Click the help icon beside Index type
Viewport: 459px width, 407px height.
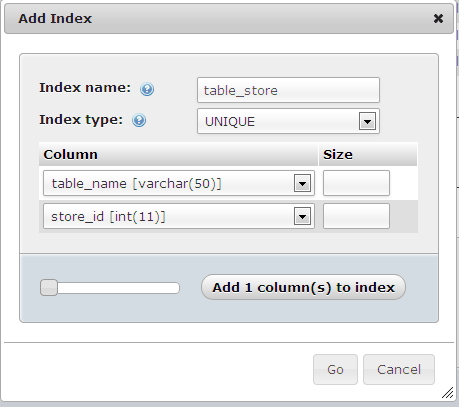(139, 120)
